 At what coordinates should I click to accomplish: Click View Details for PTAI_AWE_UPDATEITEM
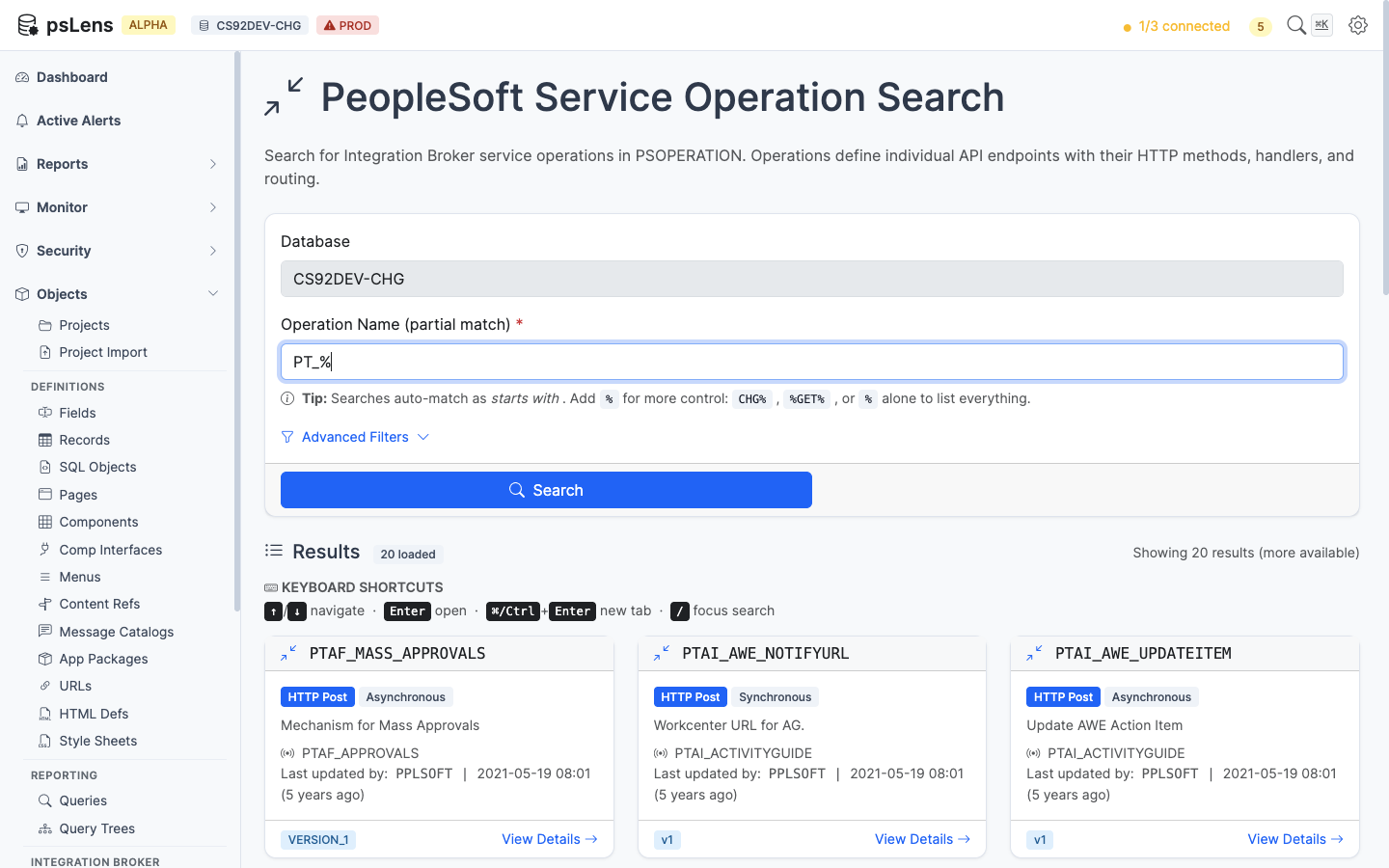(1295, 839)
